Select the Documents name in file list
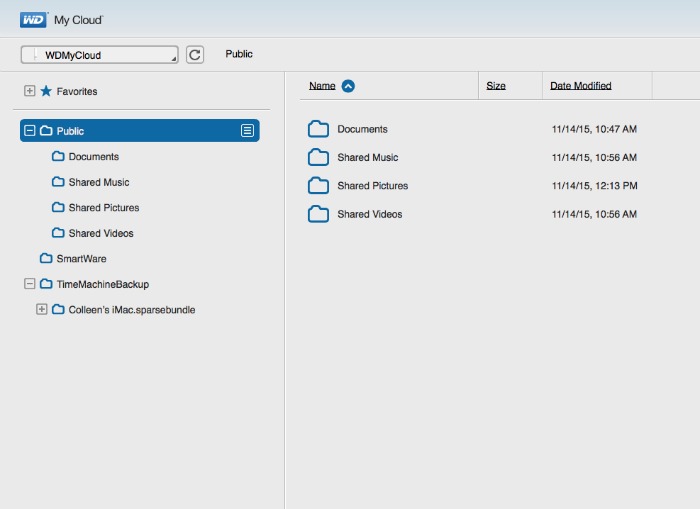The width and height of the screenshot is (700, 509). tap(362, 129)
